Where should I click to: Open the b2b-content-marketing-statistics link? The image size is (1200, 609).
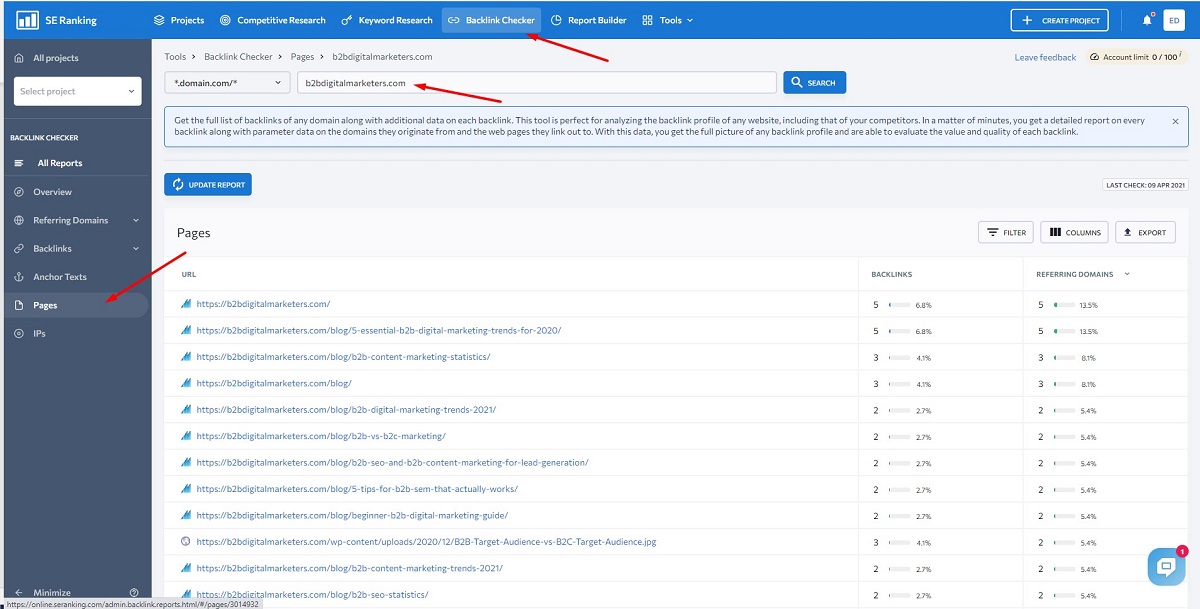[343, 357]
